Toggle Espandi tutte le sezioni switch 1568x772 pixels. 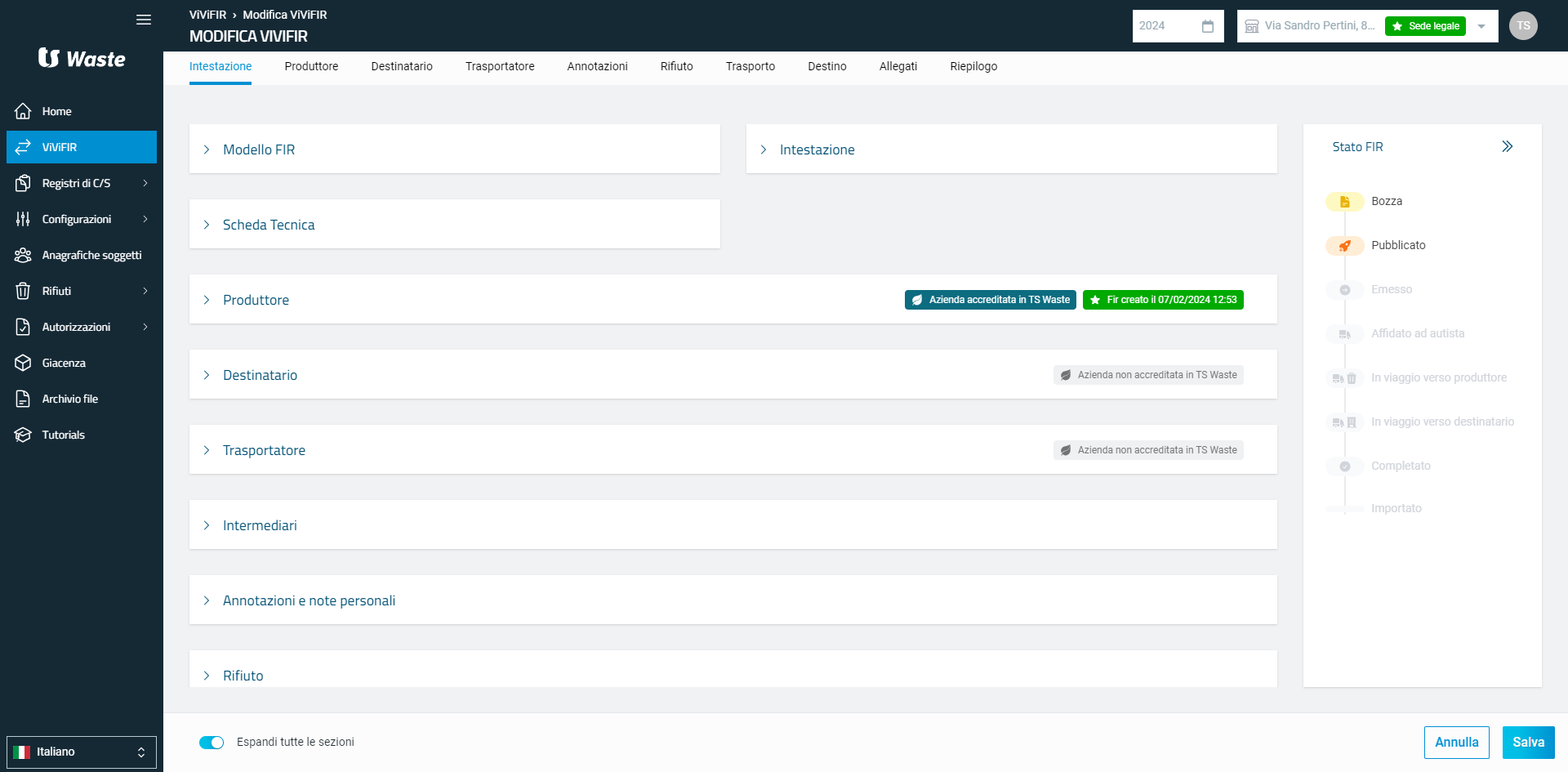212,743
